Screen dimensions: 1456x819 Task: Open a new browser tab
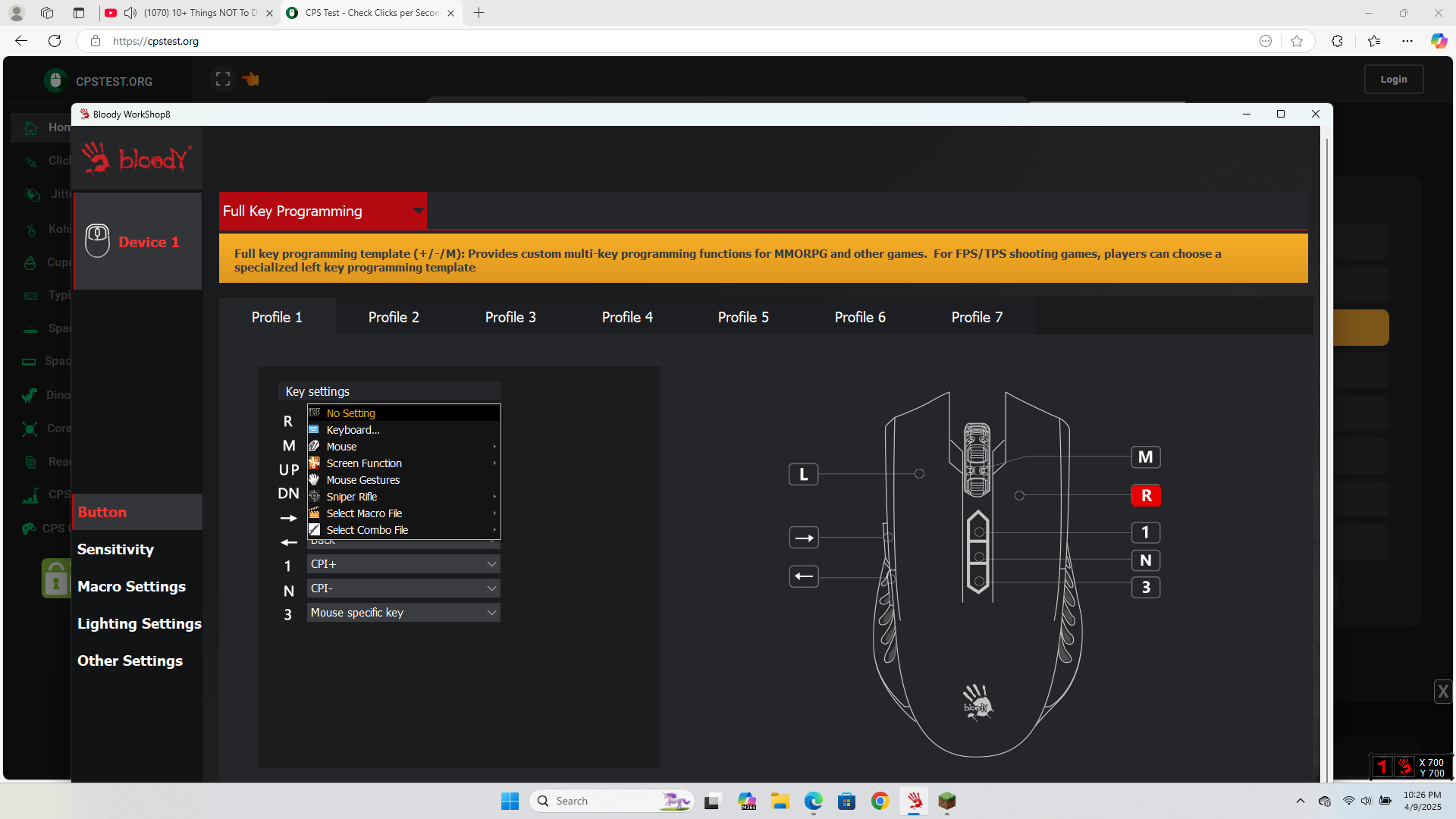tap(479, 13)
